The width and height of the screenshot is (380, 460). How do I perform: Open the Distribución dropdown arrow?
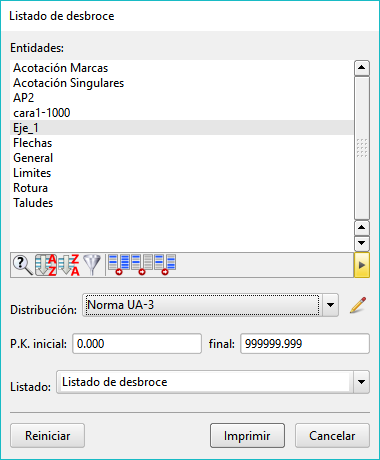[330, 305]
